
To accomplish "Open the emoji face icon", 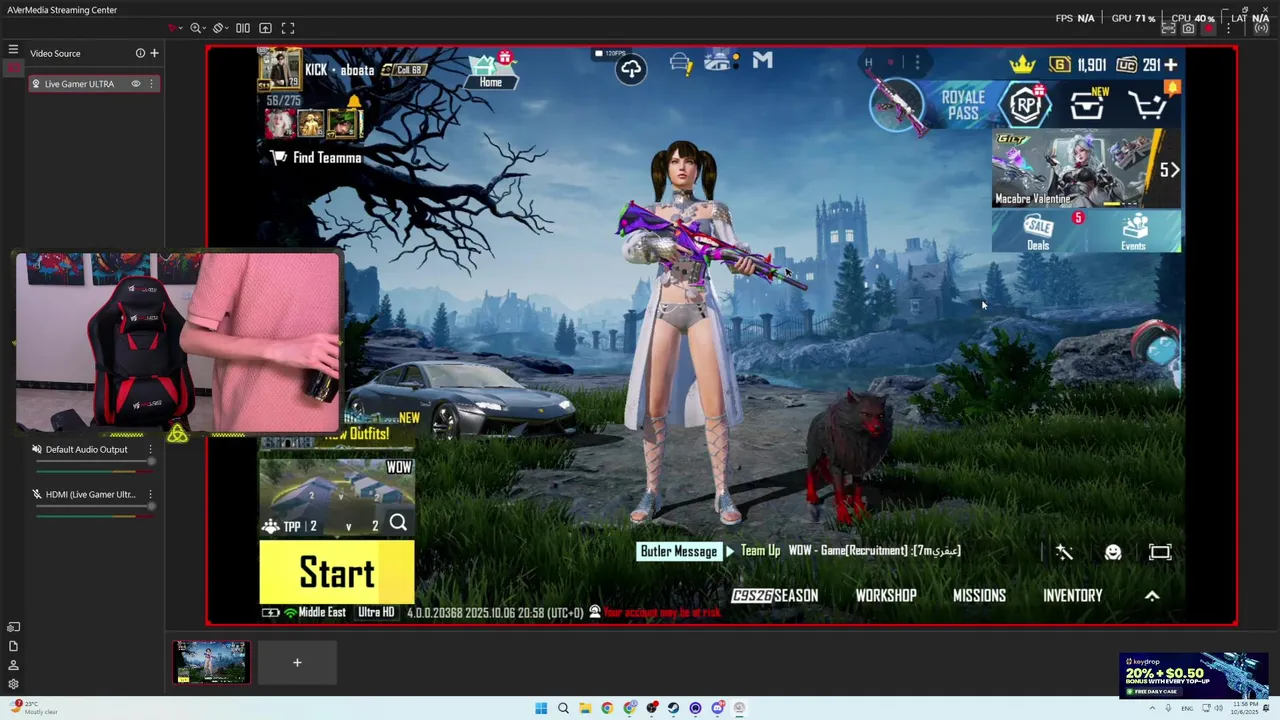I will (x=1113, y=553).
